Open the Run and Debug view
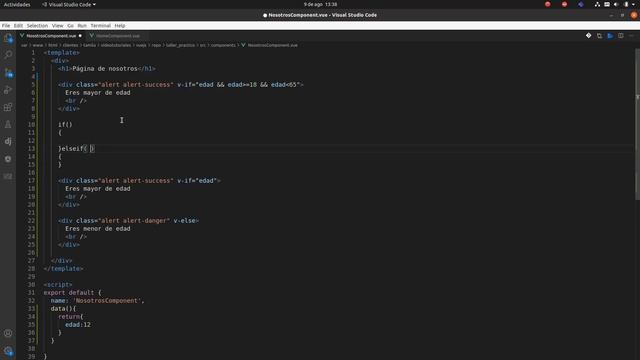Image resolution: width=640 pixels, height=360 pixels. (8, 90)
